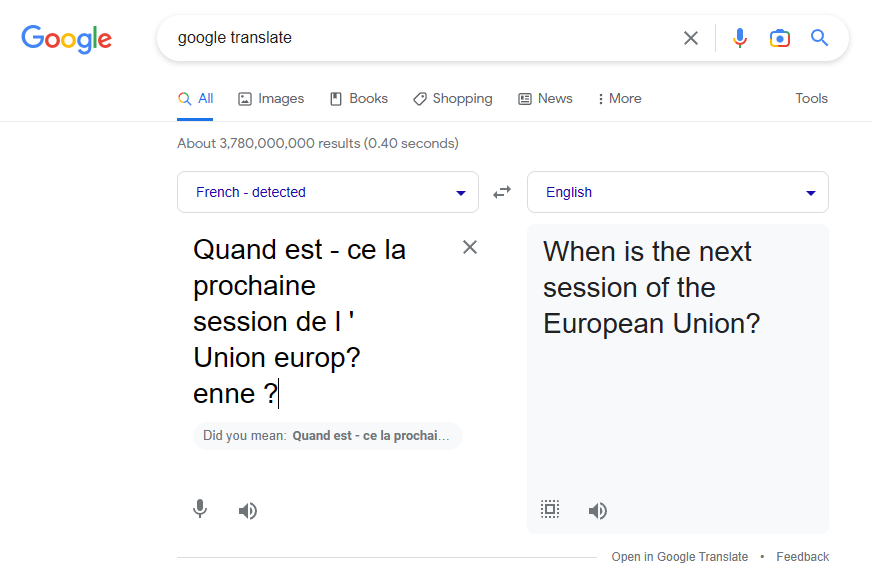Clear the google translate search query

pyautogui.click(x=691, y=38)
